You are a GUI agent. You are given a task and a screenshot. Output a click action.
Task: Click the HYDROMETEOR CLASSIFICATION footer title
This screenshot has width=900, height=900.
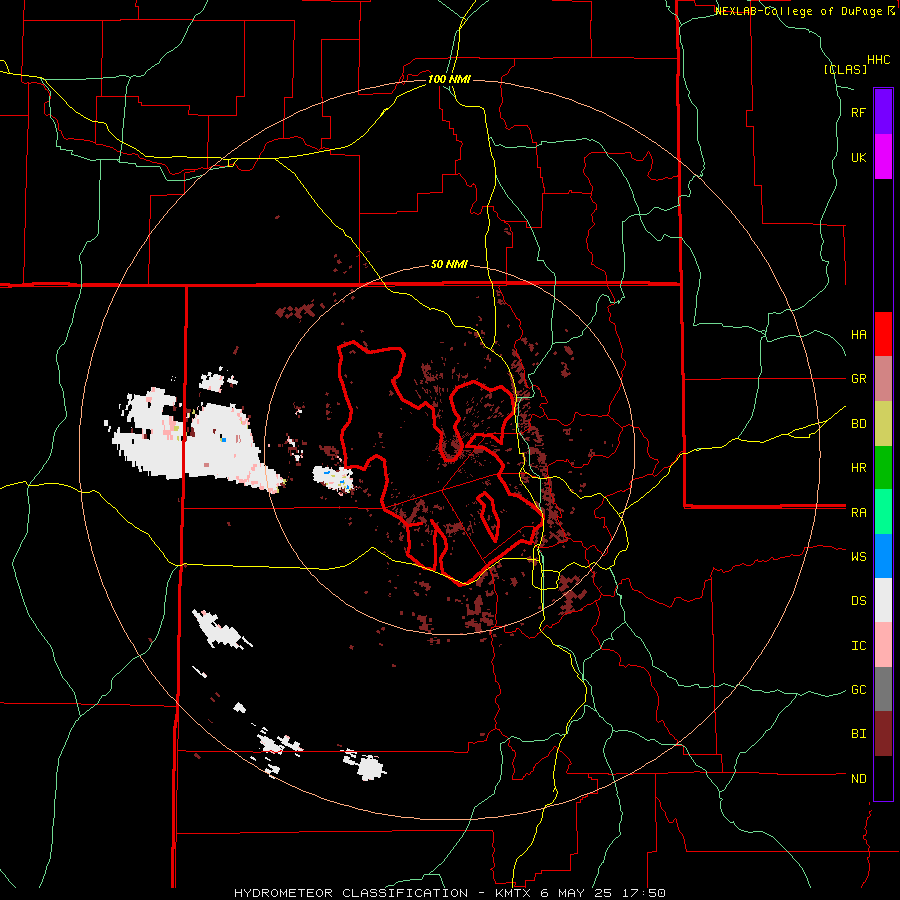tap(351, 893)
